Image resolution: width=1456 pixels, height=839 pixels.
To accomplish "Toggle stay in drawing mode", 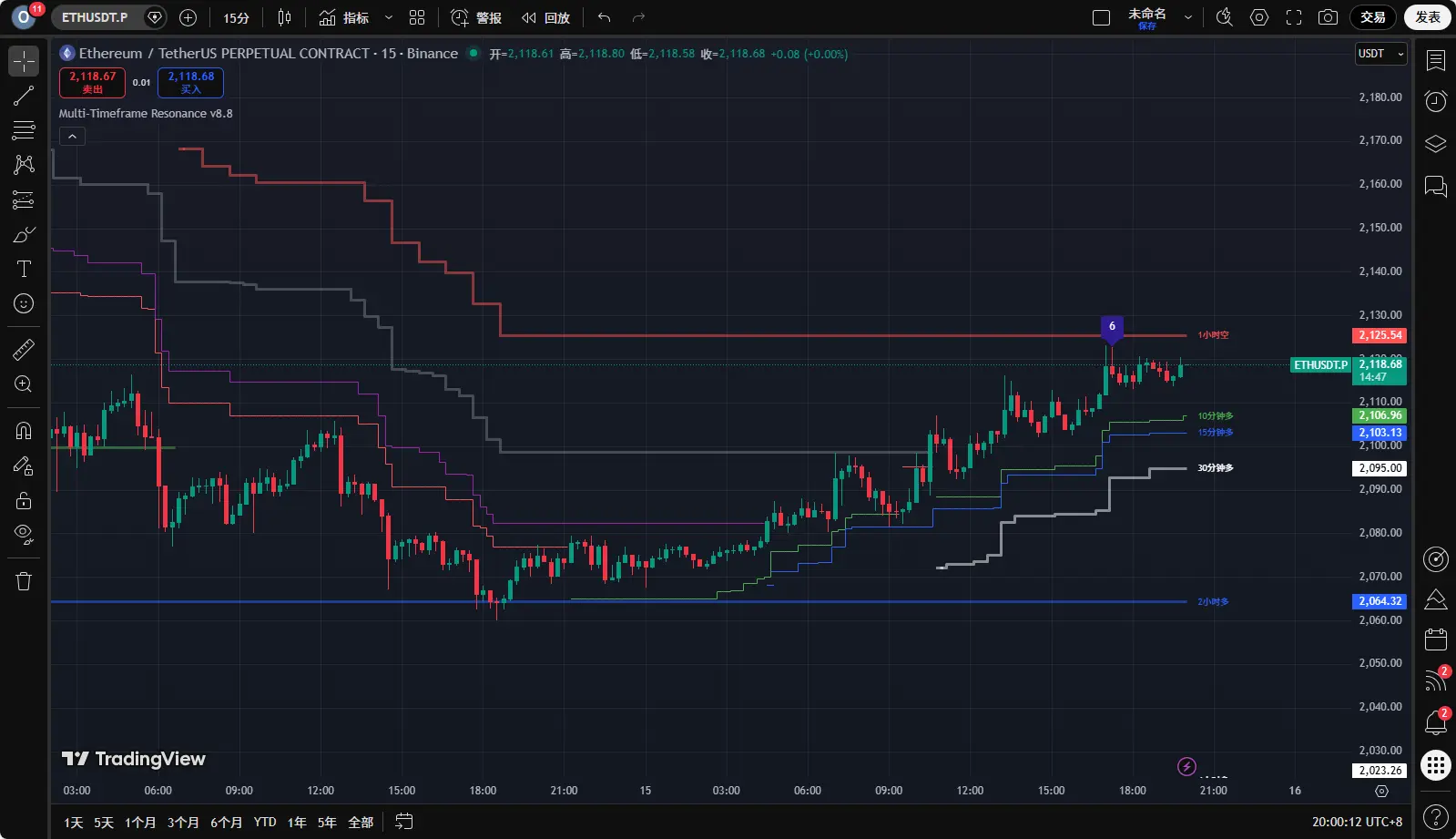I will [24, 466].
